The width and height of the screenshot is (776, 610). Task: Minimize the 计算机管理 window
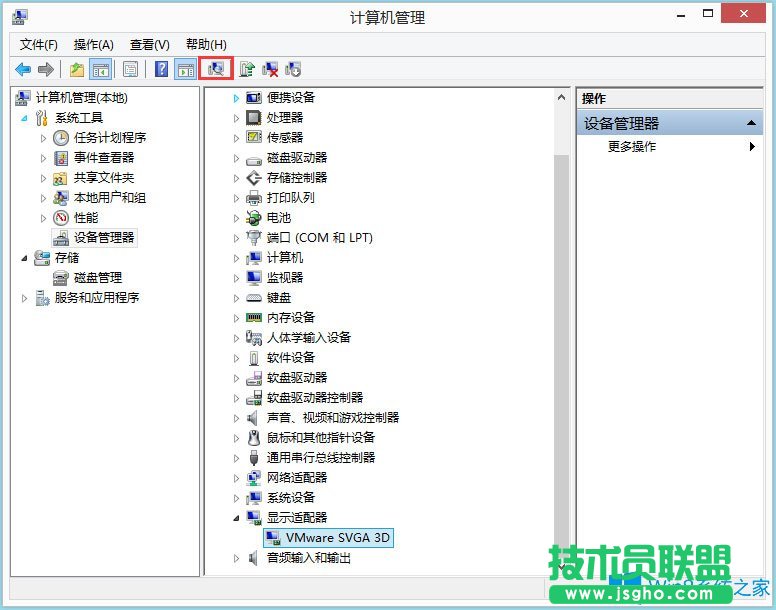pos(681,15)
